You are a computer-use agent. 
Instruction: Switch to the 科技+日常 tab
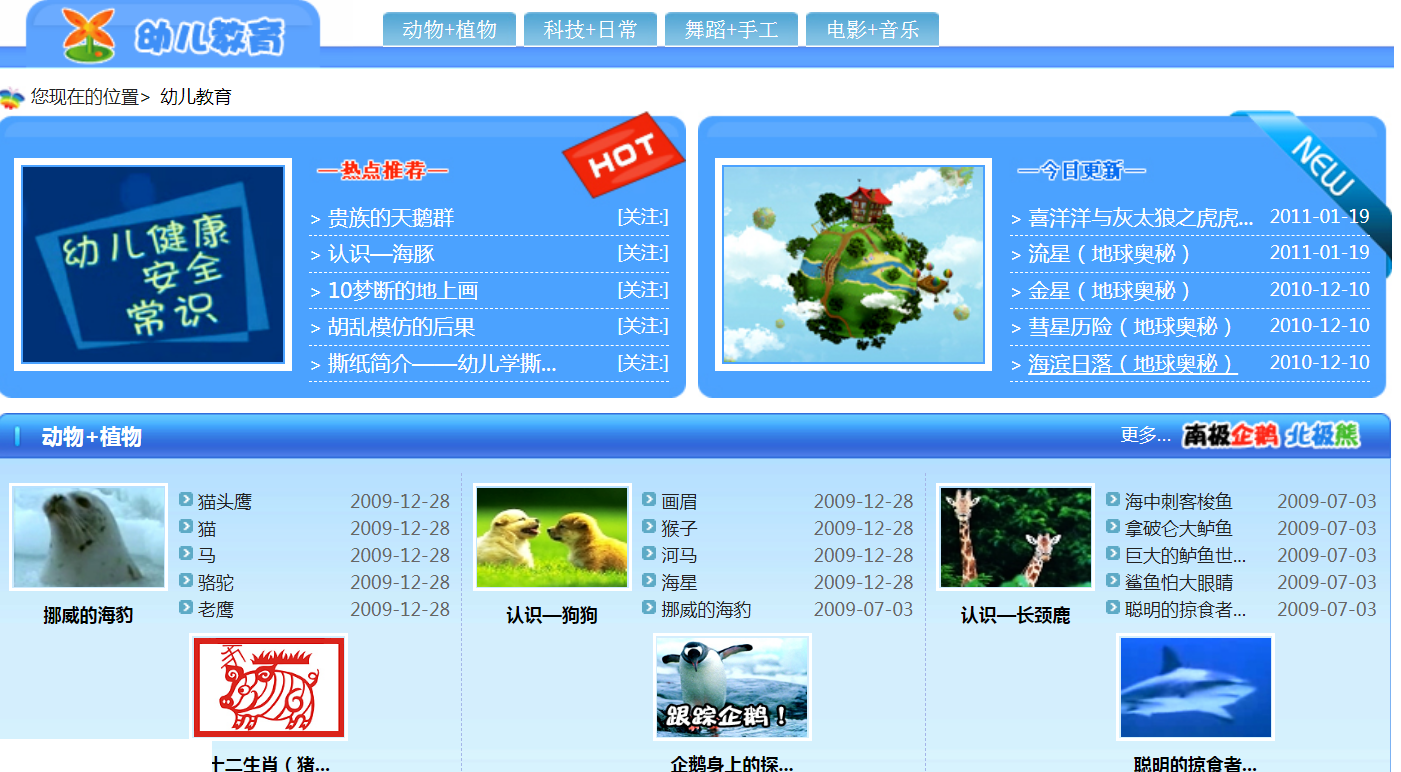pos(590,30)
